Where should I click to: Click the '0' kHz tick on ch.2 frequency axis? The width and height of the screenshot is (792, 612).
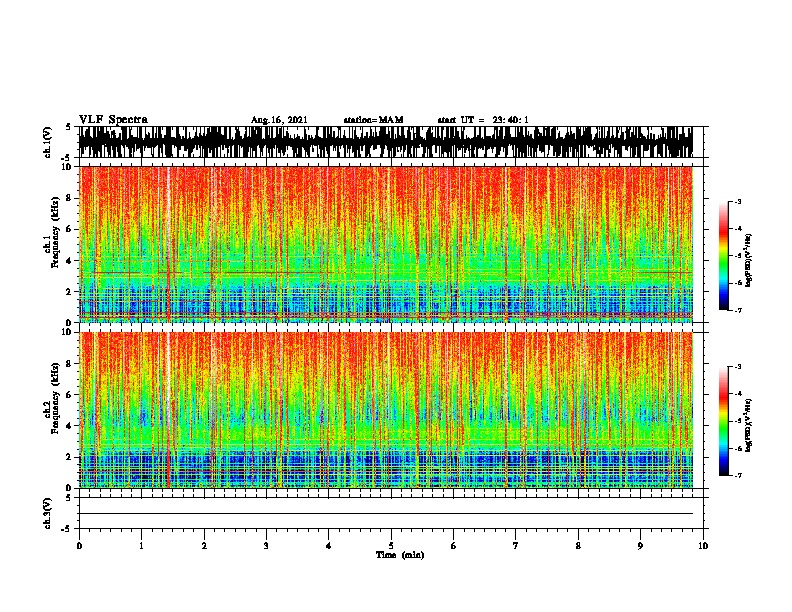(70, 488)
